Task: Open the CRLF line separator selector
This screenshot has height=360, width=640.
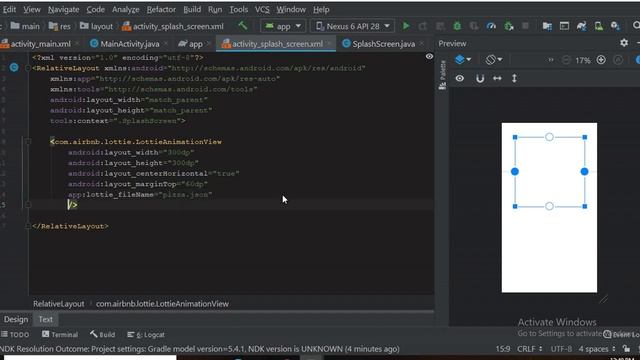Action: [529, 349]
